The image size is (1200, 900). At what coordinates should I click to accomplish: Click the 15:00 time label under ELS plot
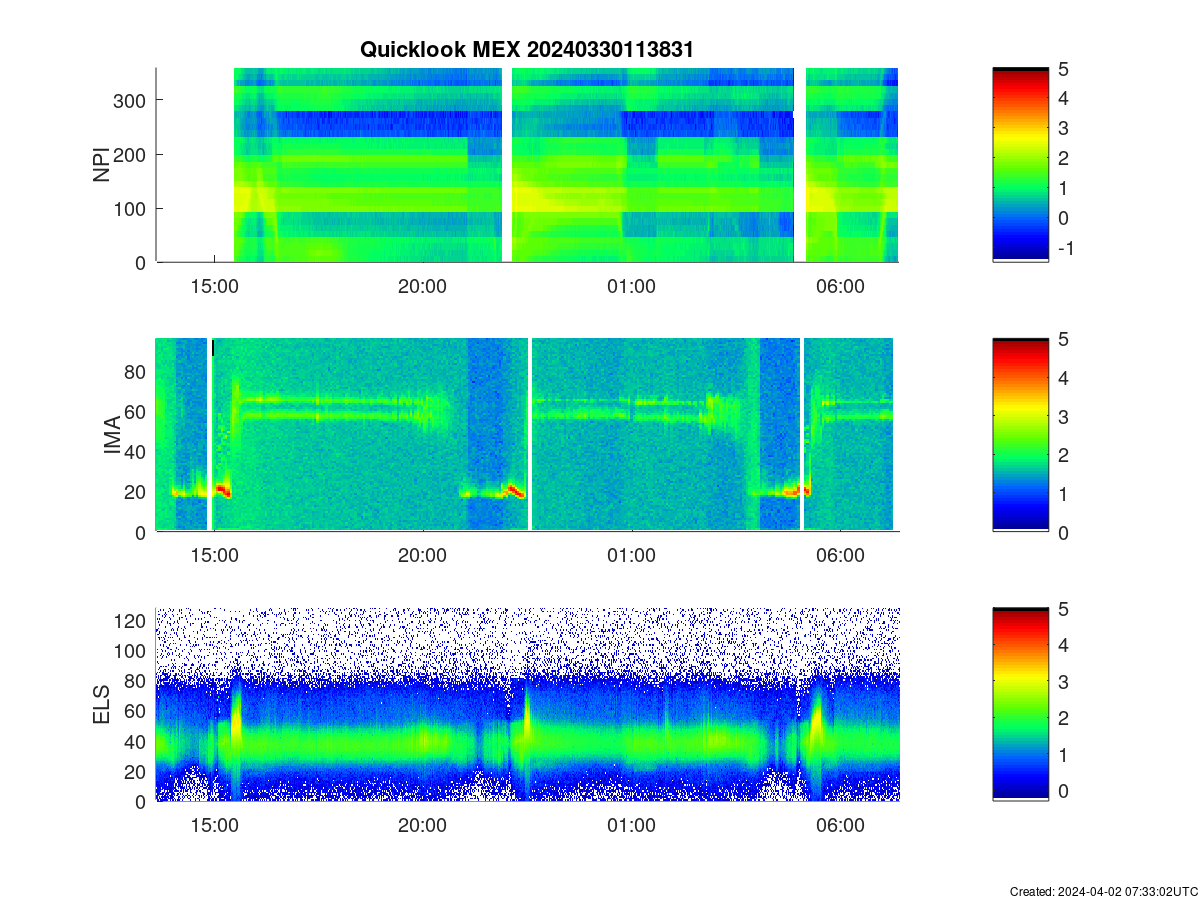214,826
